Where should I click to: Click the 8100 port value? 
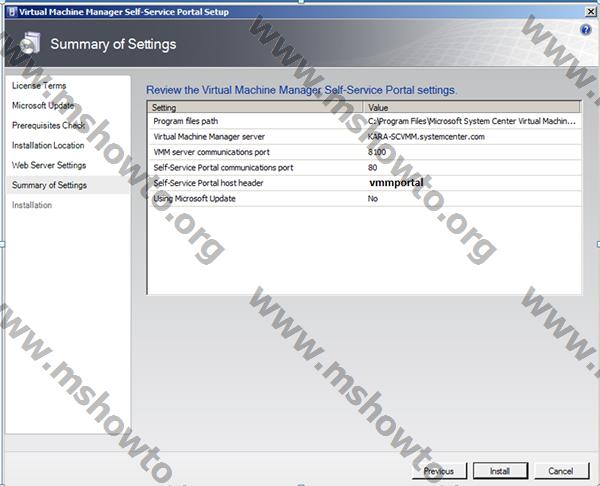[x=377, y=152]
